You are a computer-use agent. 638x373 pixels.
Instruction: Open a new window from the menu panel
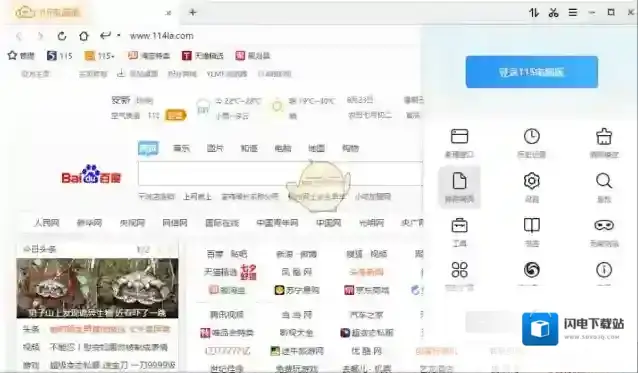point(459,142)
